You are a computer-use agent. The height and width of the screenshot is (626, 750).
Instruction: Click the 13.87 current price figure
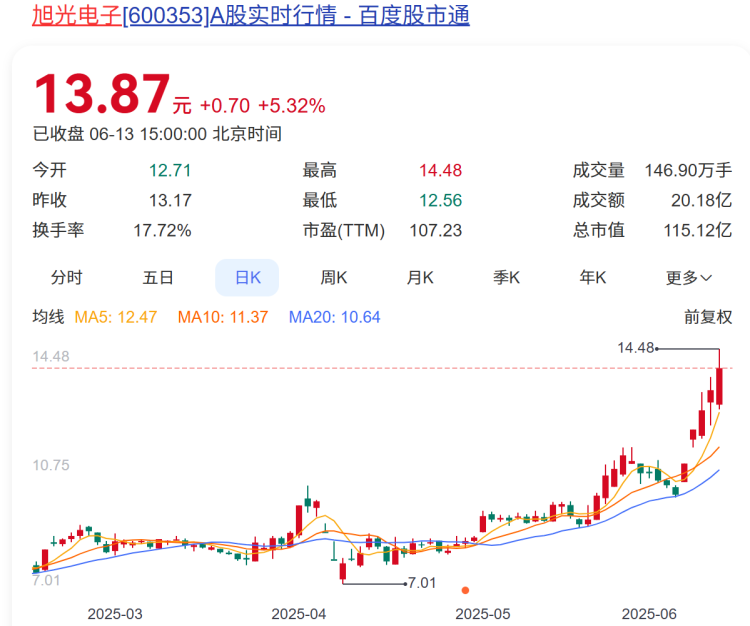point(102,94)
